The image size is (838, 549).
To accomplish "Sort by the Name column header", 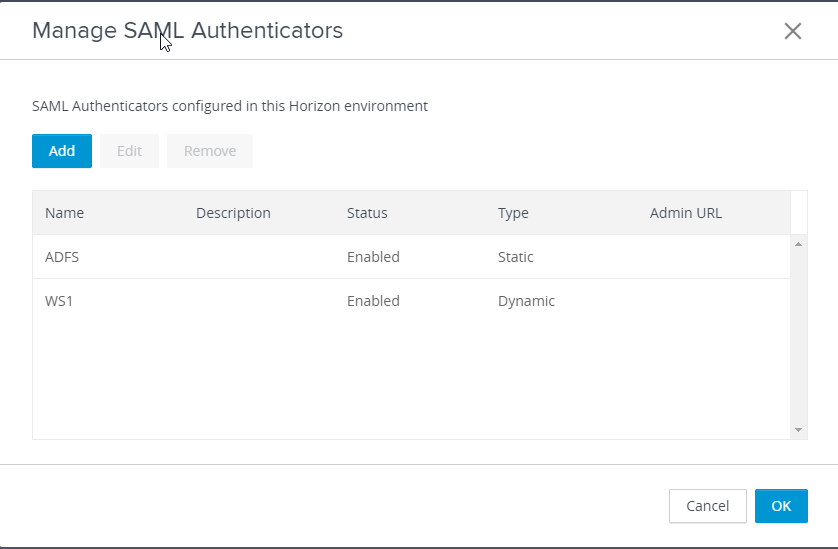I will click(x=65, y=213).
